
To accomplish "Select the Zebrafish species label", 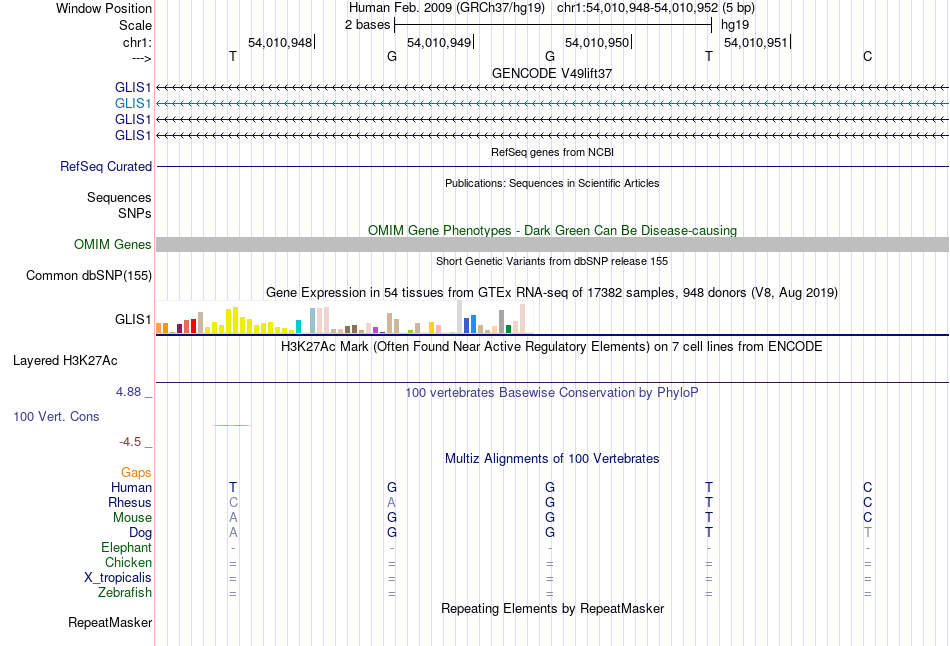I will [x=125, y=593].
